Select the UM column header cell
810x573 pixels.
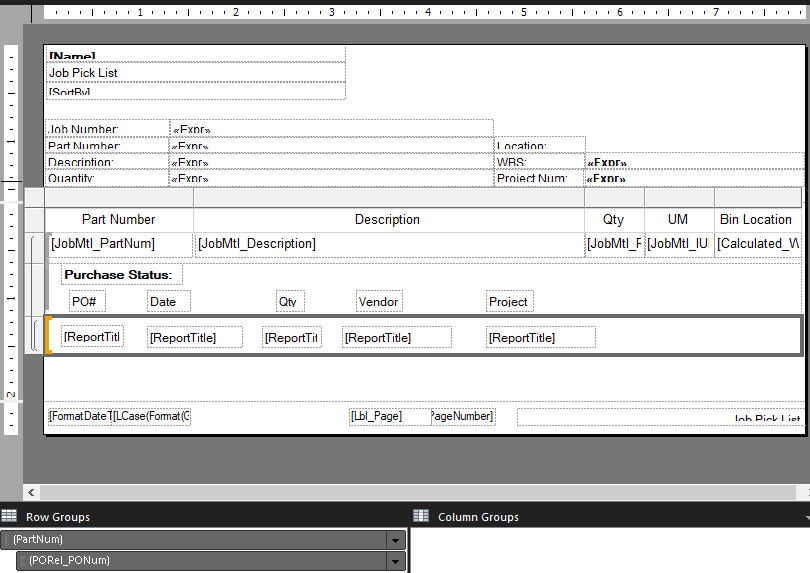point(679,220)
